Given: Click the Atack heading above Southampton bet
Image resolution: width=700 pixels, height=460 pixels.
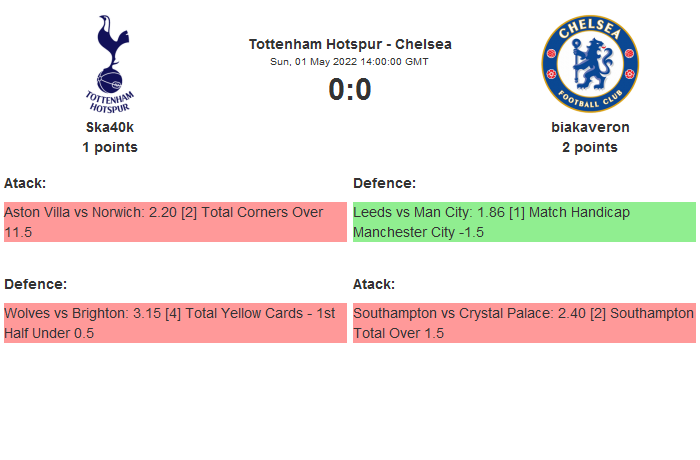Looking at the screenshot, I should click(x=374, y=284).
